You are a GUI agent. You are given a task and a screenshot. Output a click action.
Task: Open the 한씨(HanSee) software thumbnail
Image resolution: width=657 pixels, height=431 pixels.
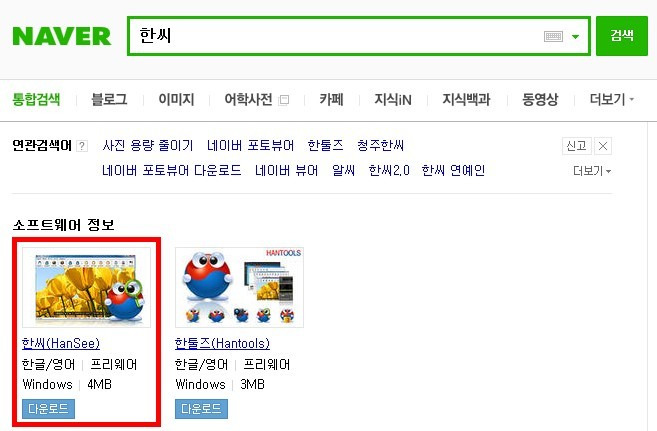(x=86, y=287)
